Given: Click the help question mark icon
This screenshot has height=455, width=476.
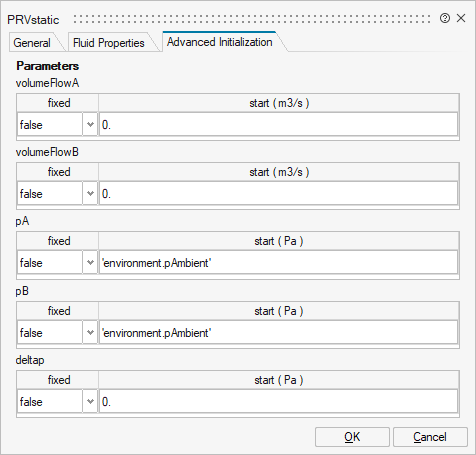Looking at the screenshot, I should (445, 18).
